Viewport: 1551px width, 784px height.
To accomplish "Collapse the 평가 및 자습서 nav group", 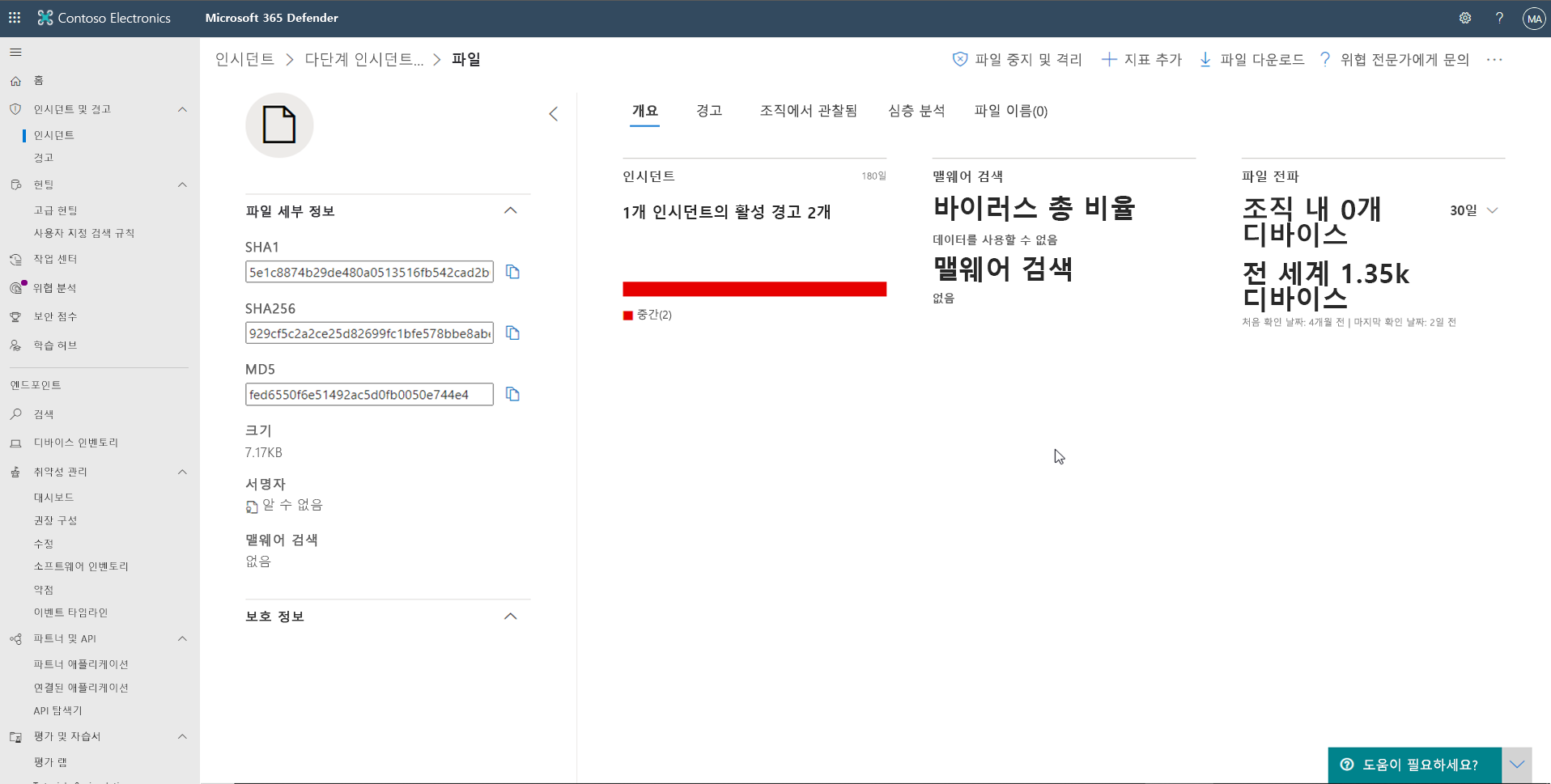I will [x=182, y=736].
